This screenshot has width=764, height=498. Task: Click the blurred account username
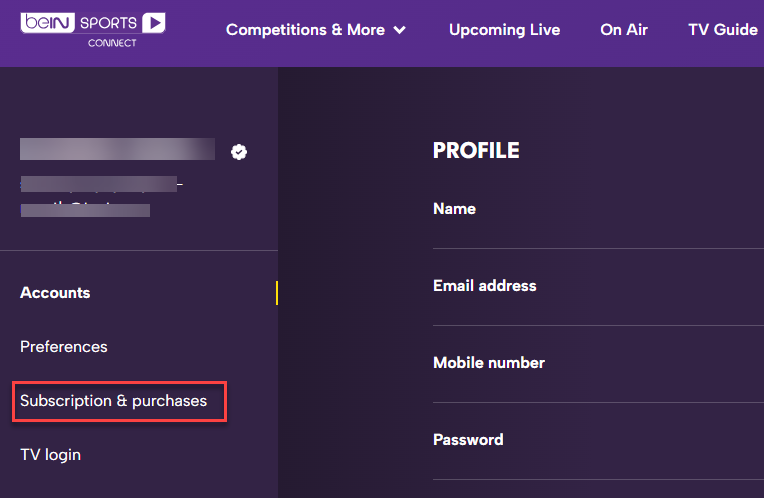click(x=117, y=150)
